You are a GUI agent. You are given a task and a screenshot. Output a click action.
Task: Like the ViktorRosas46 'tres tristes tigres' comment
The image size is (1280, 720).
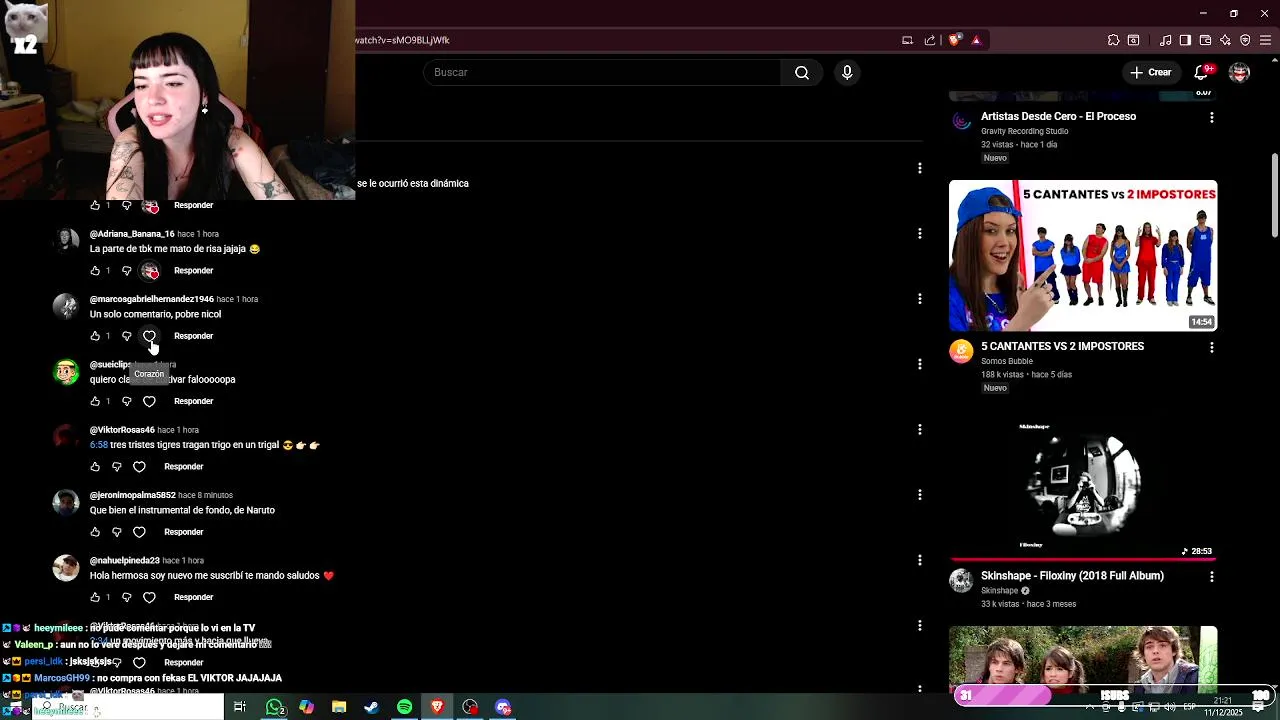coord(95,467)
